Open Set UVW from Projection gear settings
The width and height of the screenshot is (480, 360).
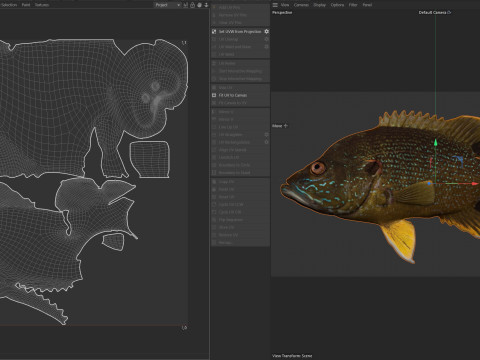[266, 31]
